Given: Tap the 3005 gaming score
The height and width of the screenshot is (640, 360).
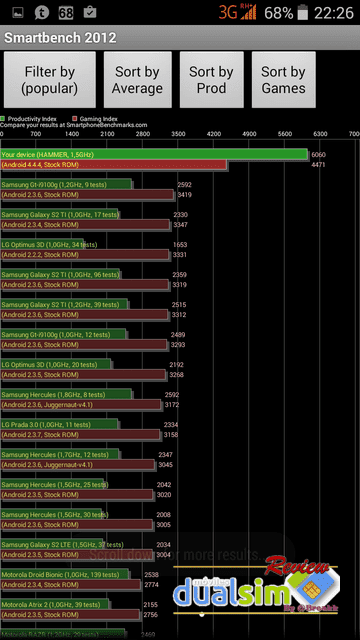Looking at the screenshot, I should tap(164, 525).
